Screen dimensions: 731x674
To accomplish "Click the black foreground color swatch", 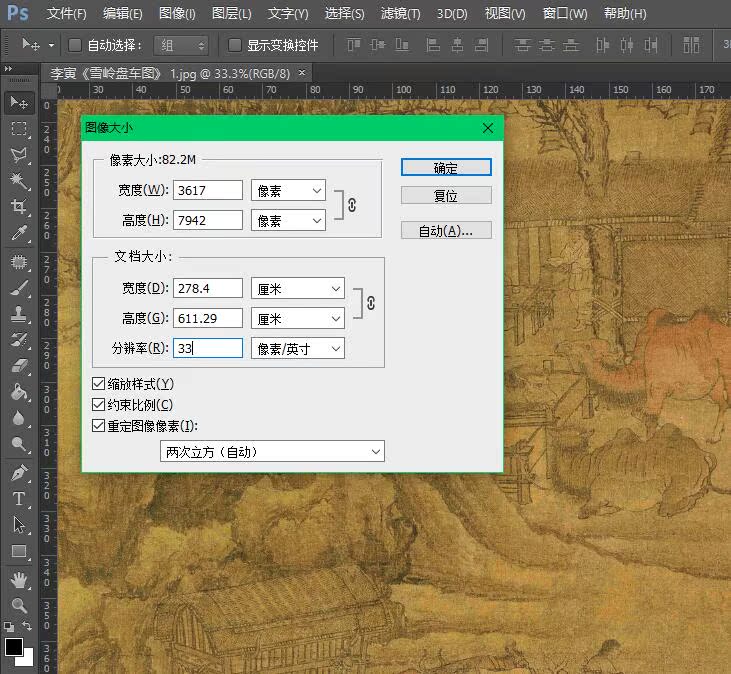I will pos(13,648).
